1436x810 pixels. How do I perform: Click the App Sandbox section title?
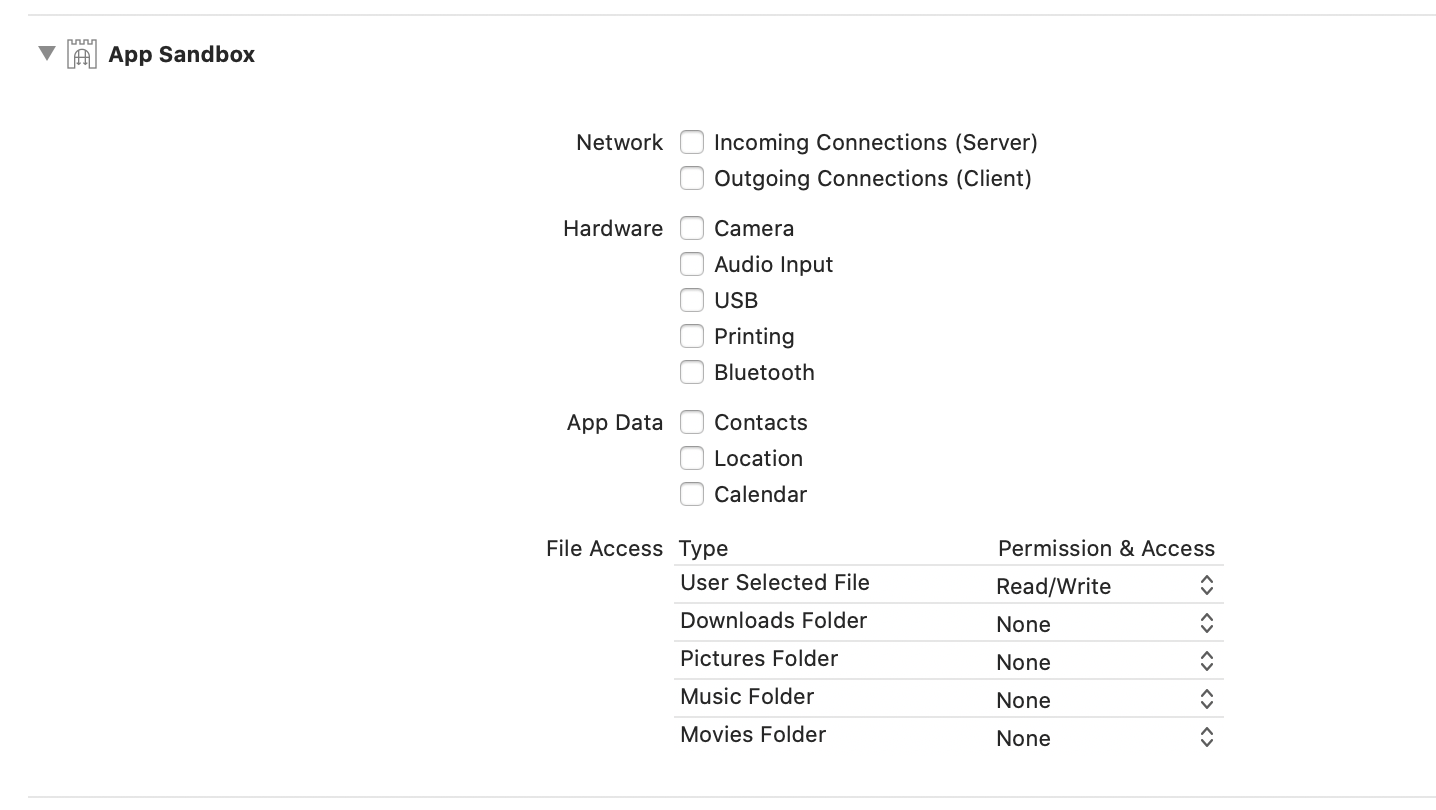tap(182, 54)
